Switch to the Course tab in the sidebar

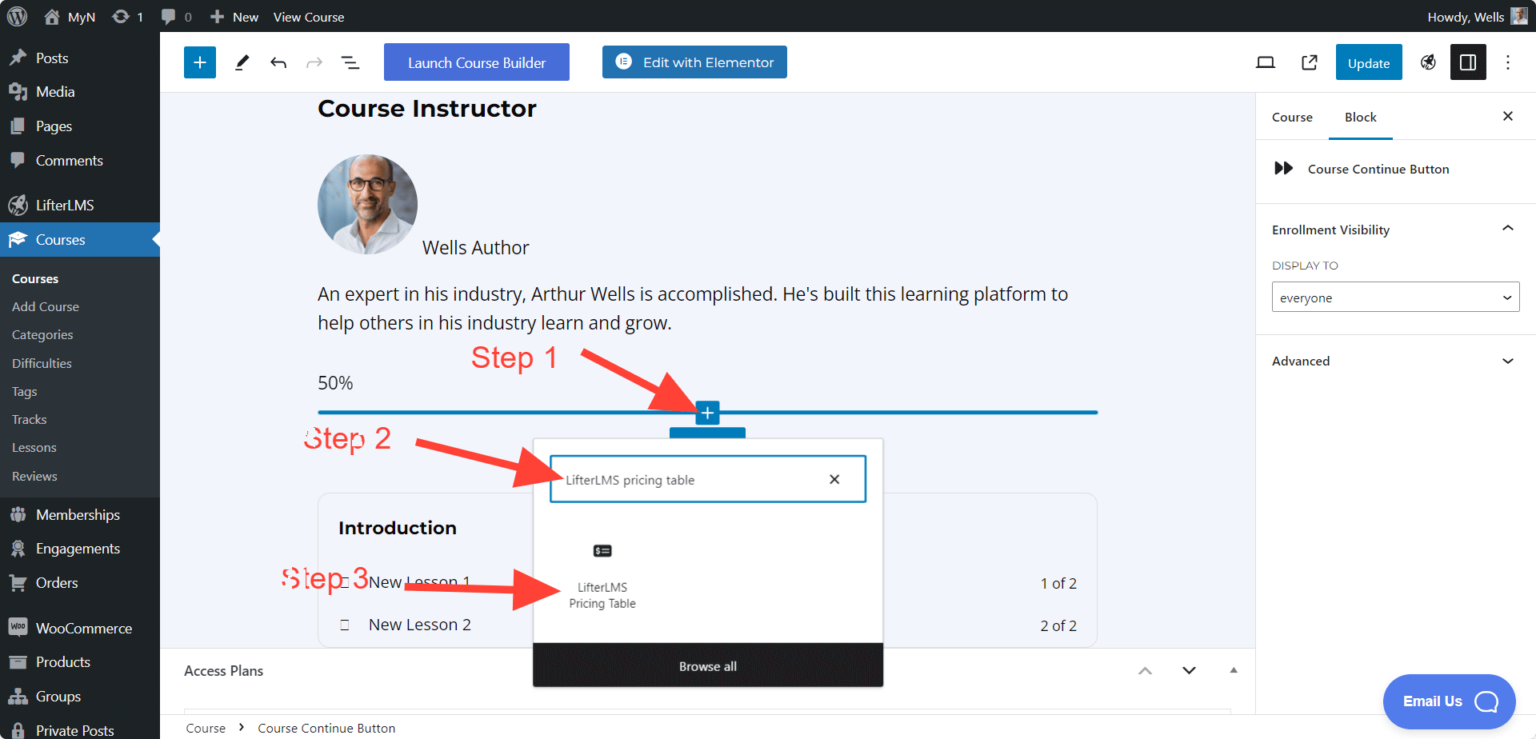tap(1292, 117)
